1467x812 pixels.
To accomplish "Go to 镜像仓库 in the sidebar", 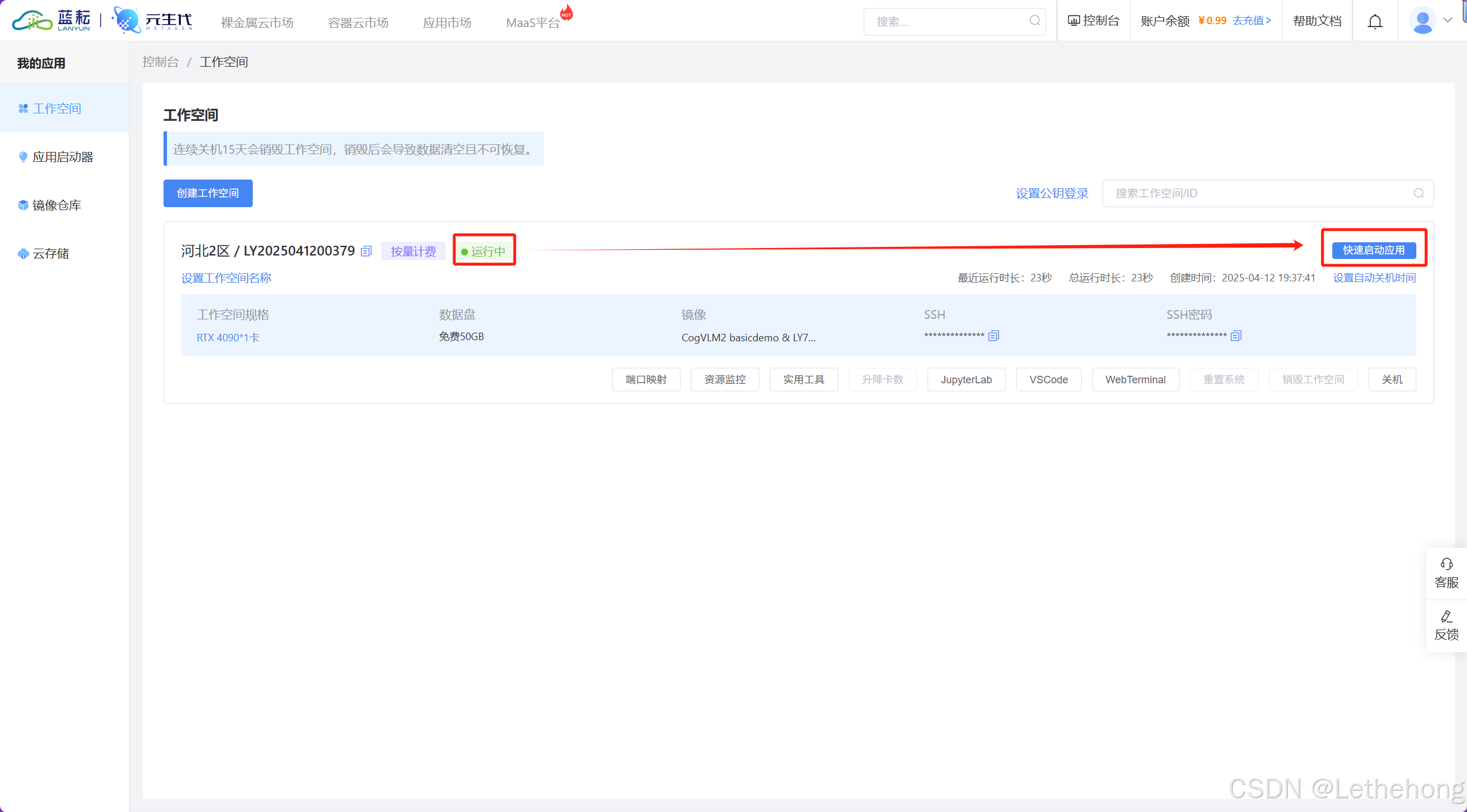I will [x=56, y=205].
